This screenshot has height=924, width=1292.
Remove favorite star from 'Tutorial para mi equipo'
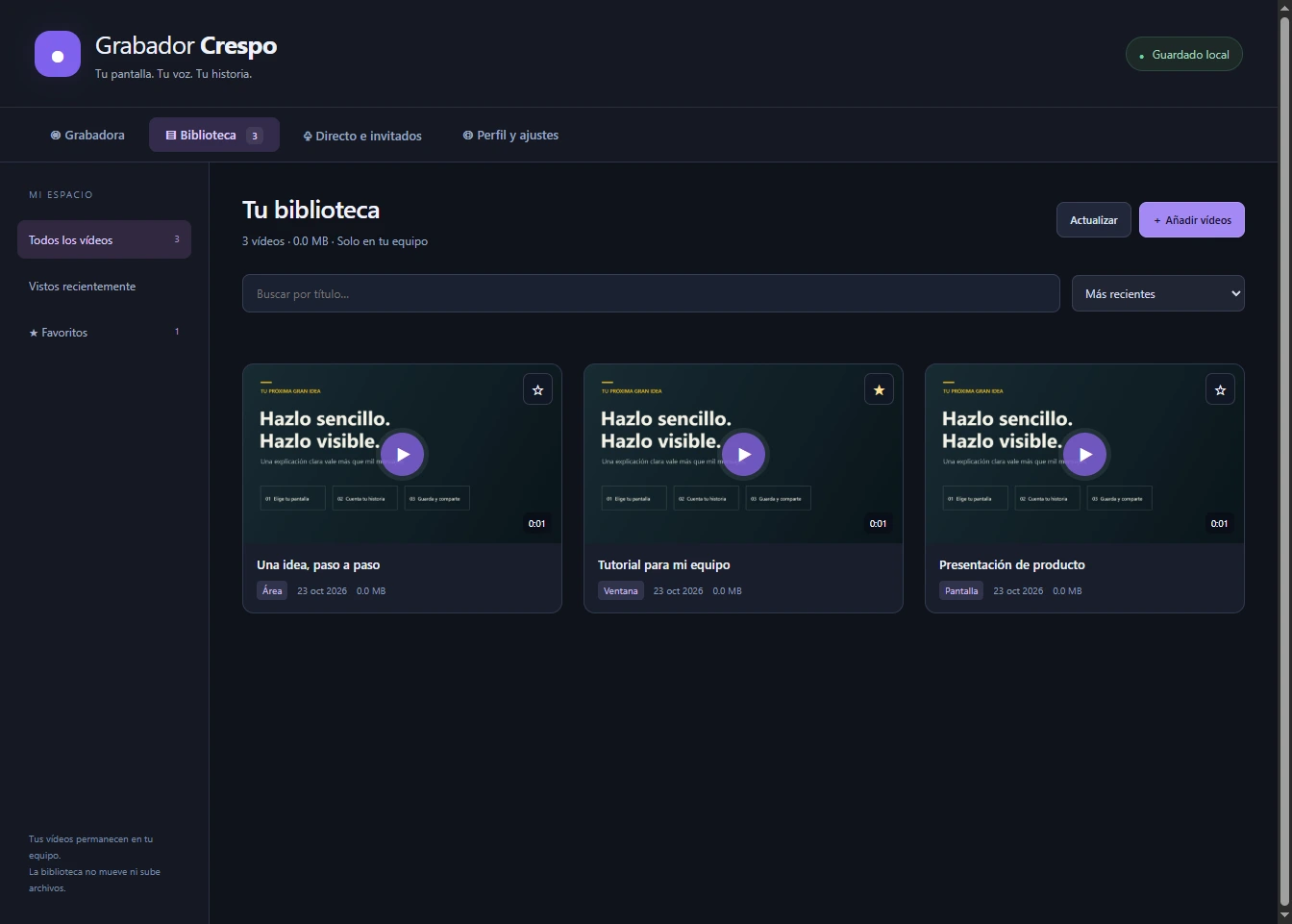pos(879,389)
